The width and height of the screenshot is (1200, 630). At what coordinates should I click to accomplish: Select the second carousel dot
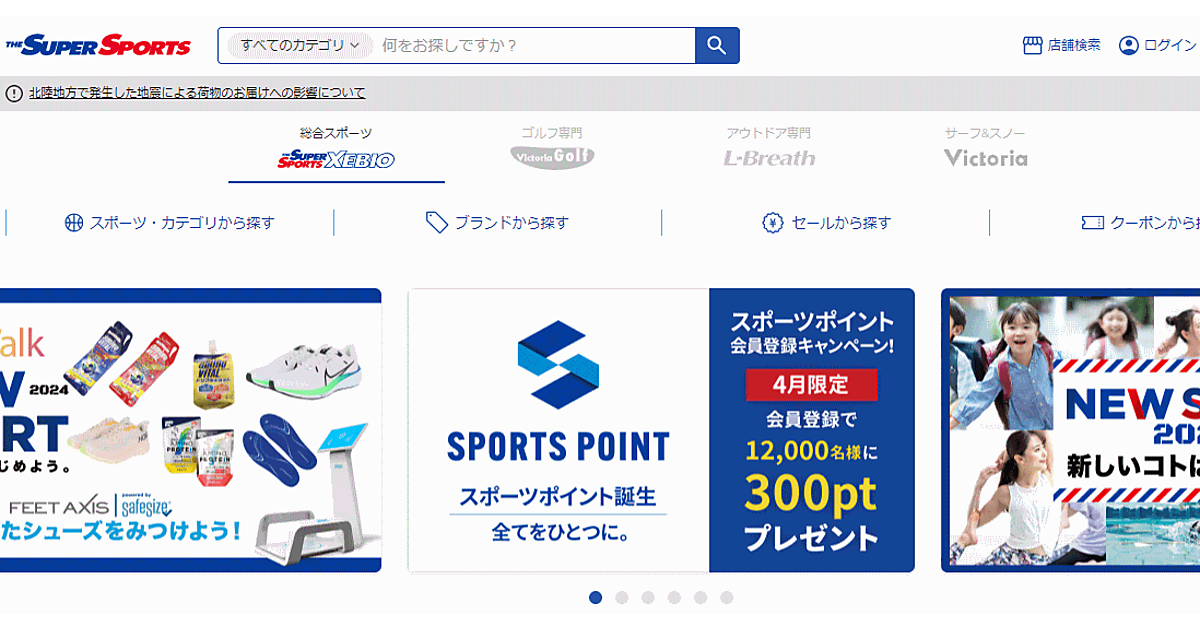click(622, 598)
